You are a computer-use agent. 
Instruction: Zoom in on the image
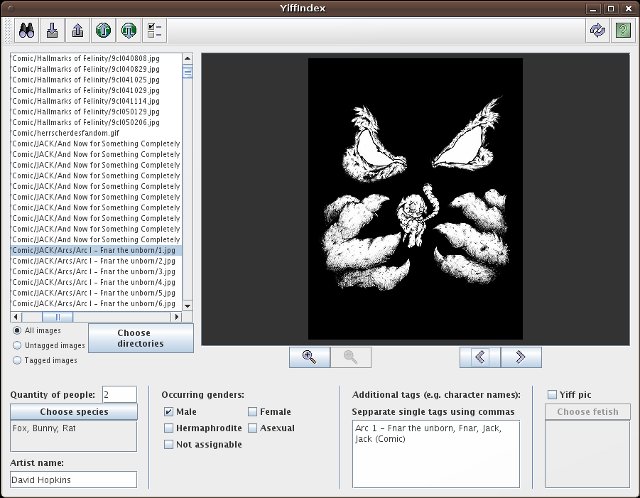309,357
